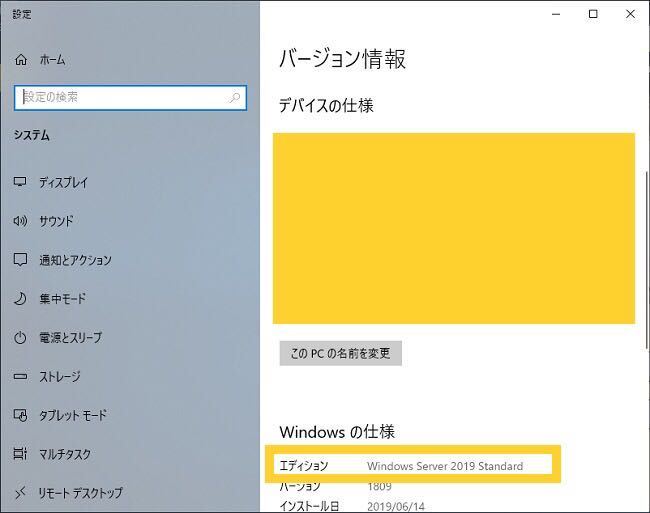Click the Display monitor icon

pos(20,182)
